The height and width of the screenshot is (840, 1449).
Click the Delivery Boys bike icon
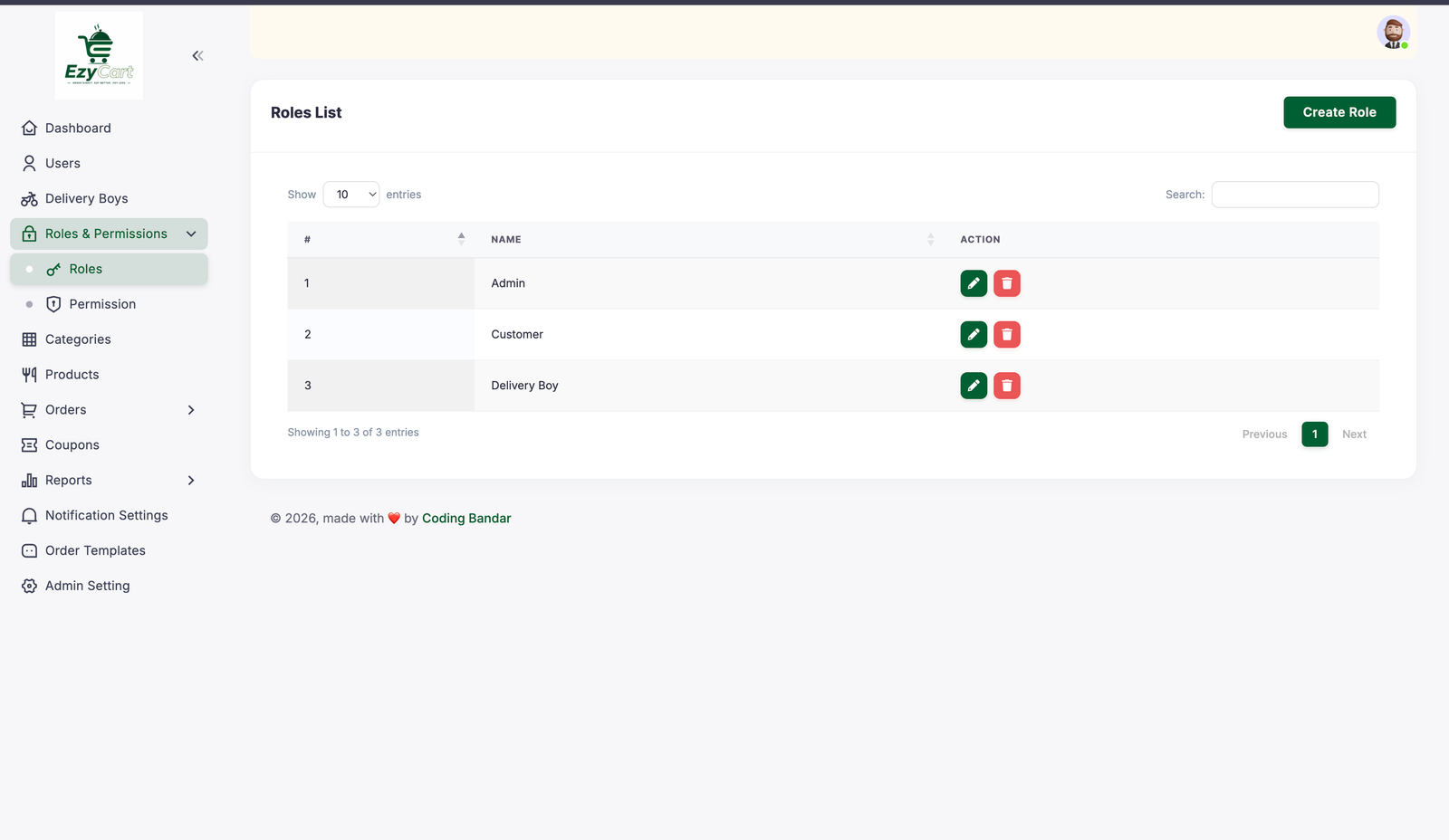[29, 198]
